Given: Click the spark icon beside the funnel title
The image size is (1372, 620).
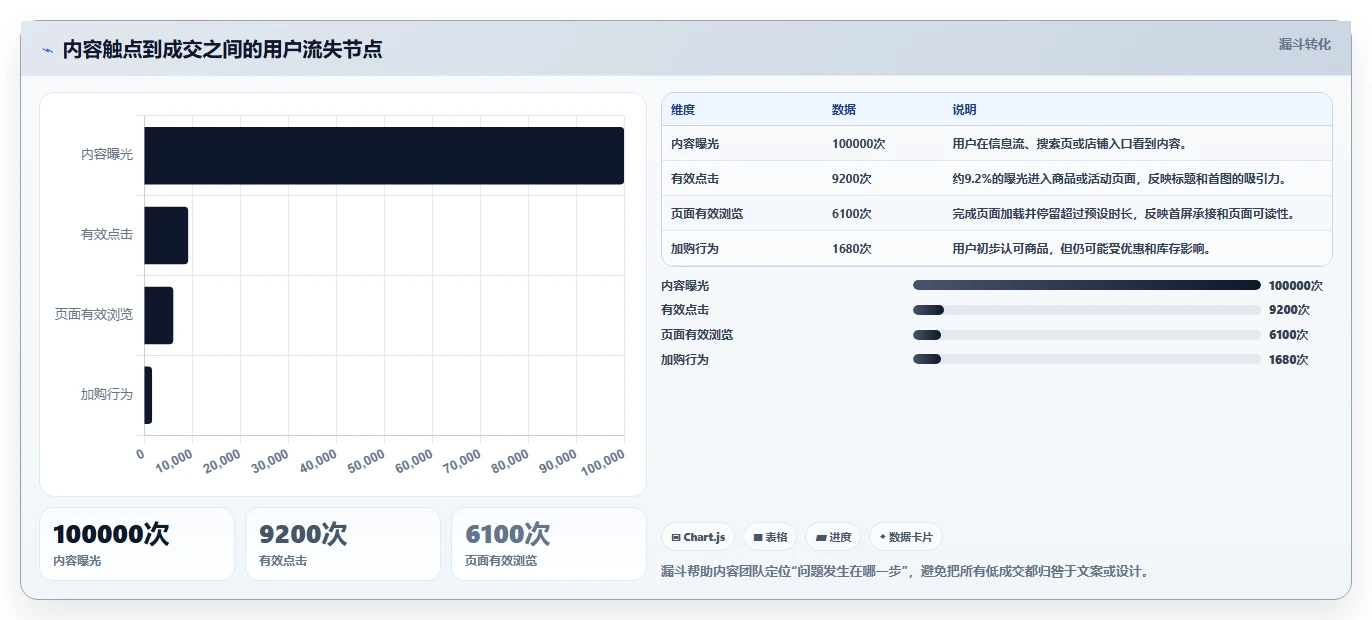Looking at the screenshot, I should point(47,50).
